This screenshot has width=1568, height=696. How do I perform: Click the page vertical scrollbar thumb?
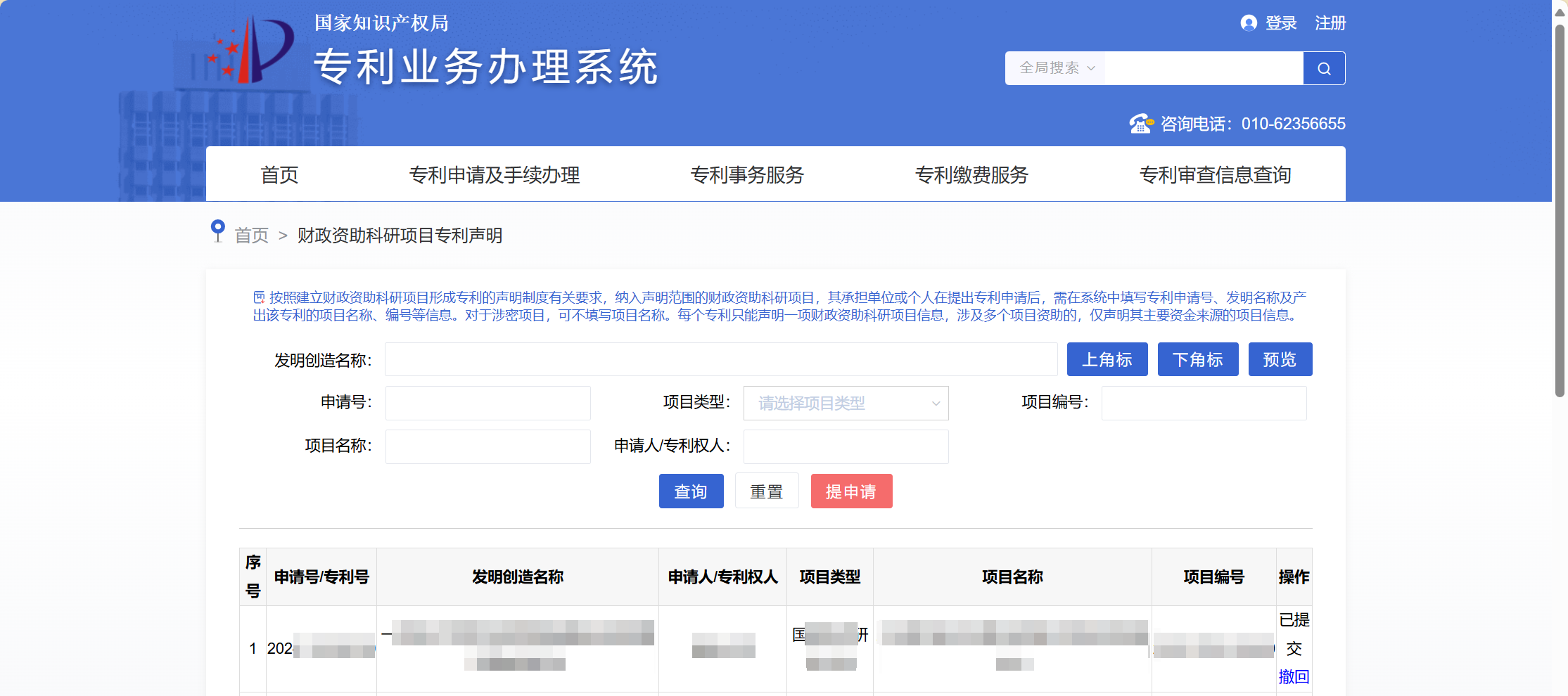pyautogui.click(x=1560, y=211)
